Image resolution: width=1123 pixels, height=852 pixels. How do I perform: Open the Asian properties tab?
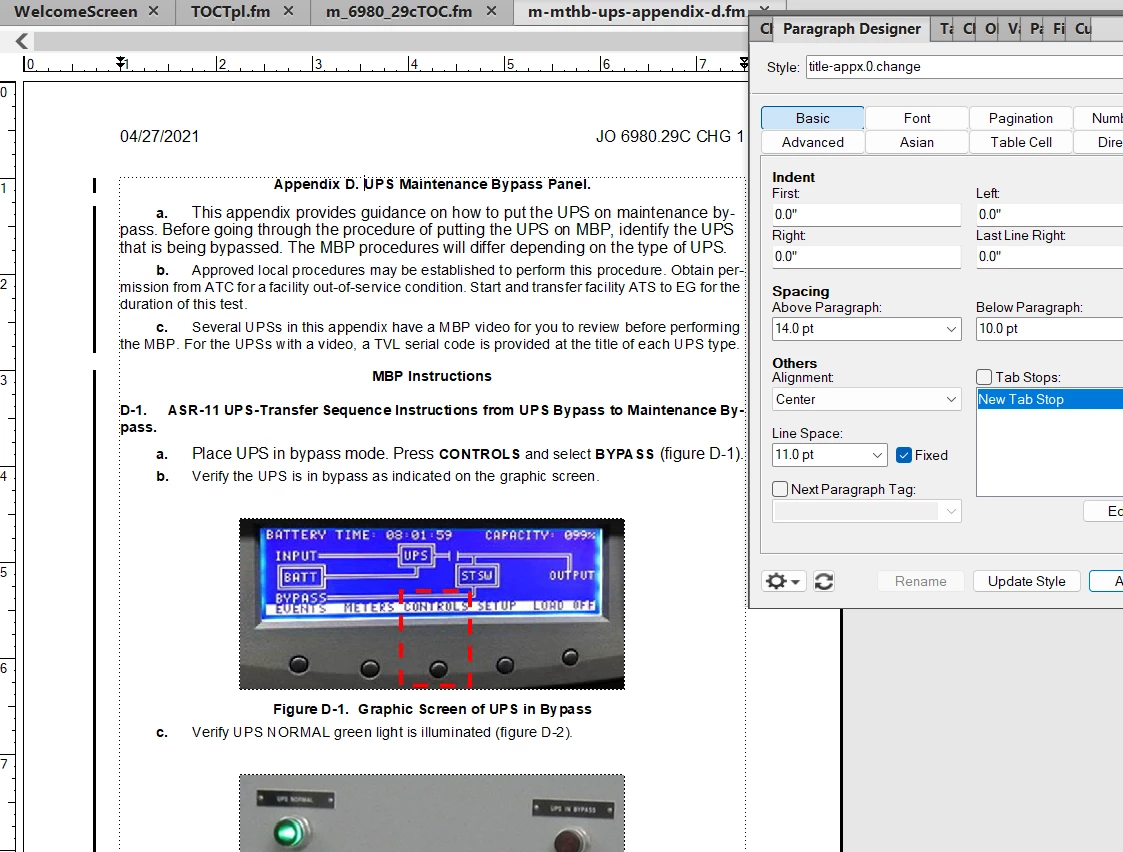click(x=917, y=142)
